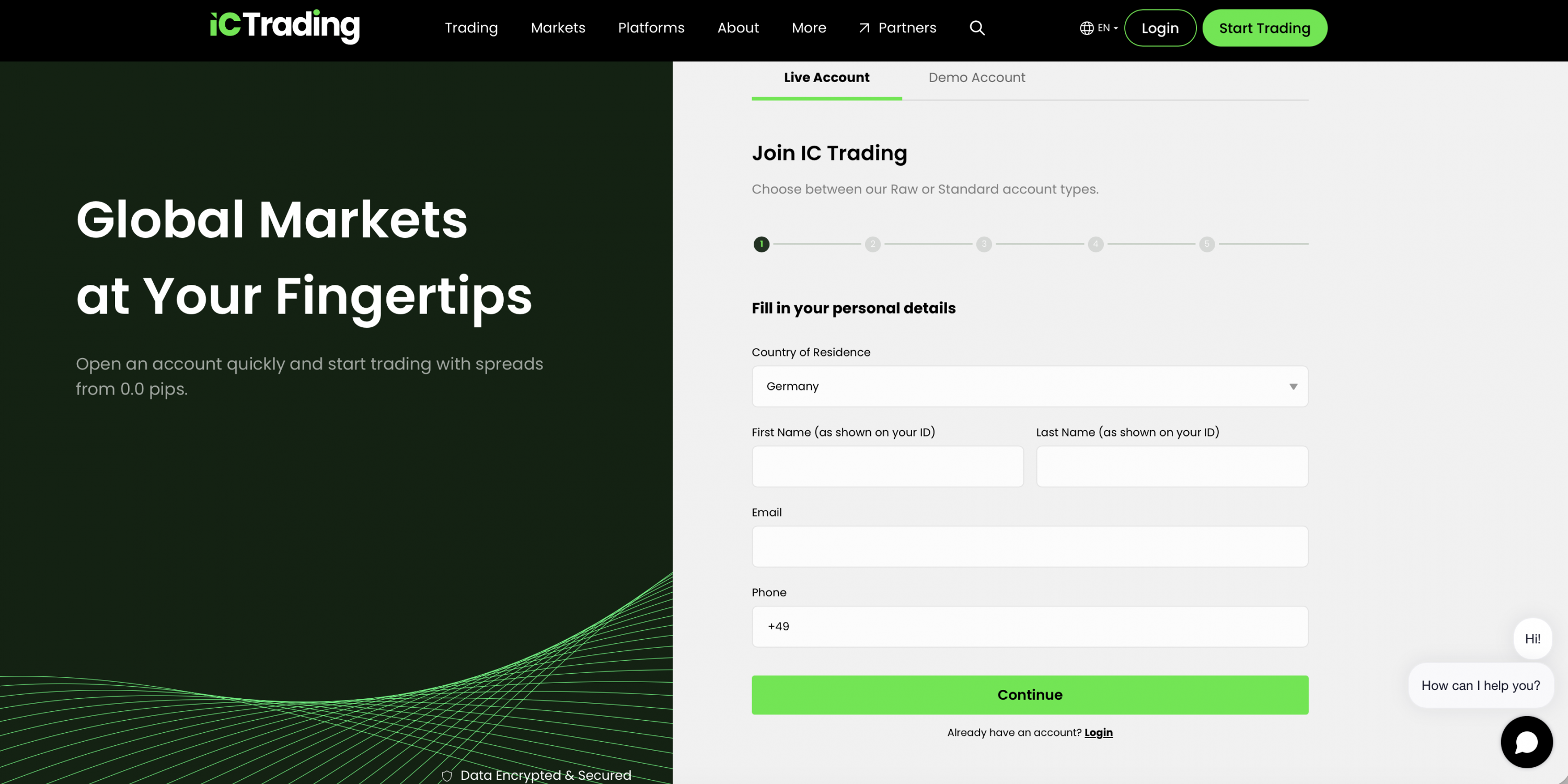The width and height of the screenshot is (1568, 784).
Task: Click step 1 in progress indicator
Action: point(762,245)
